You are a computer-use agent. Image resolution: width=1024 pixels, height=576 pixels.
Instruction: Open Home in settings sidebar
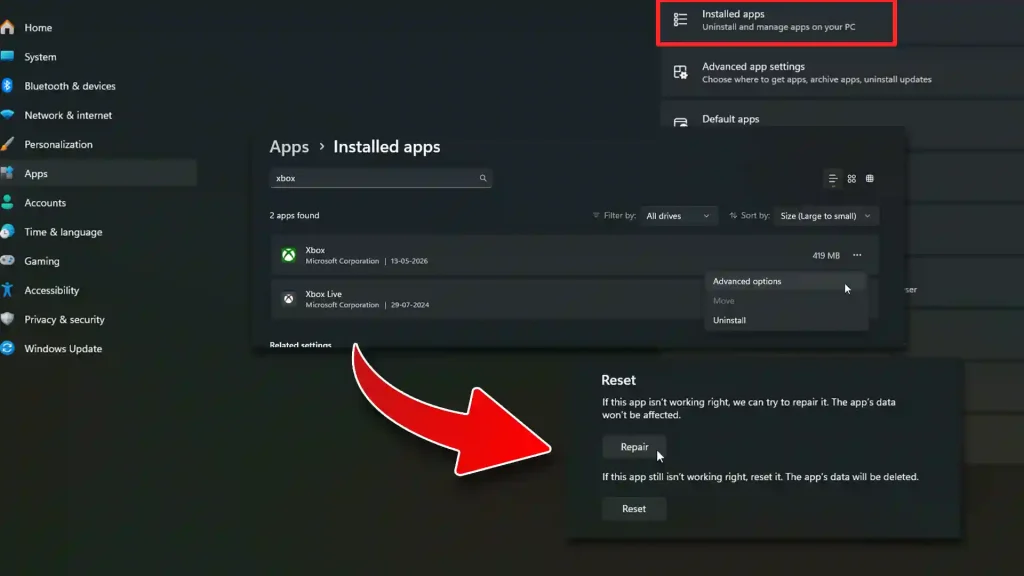click(x=38, y=27)
